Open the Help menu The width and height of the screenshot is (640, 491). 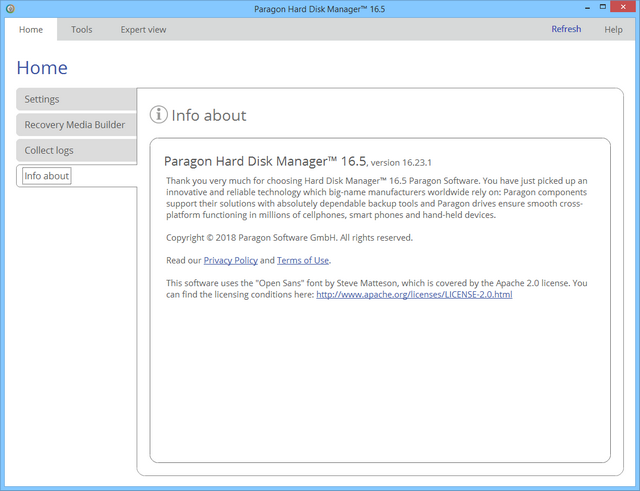click(x=613, y=30)
